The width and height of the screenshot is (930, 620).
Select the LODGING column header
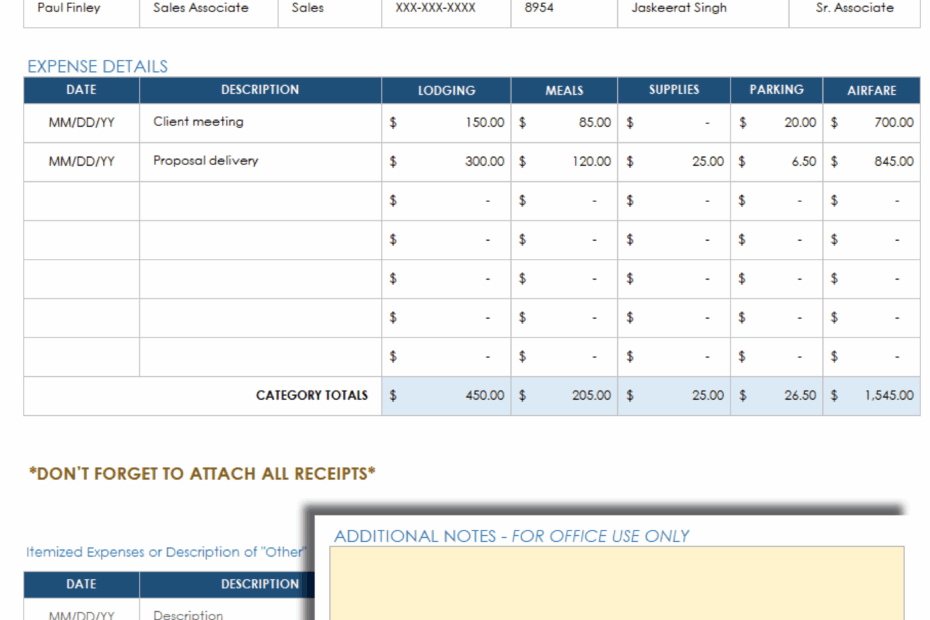point(446,90)
